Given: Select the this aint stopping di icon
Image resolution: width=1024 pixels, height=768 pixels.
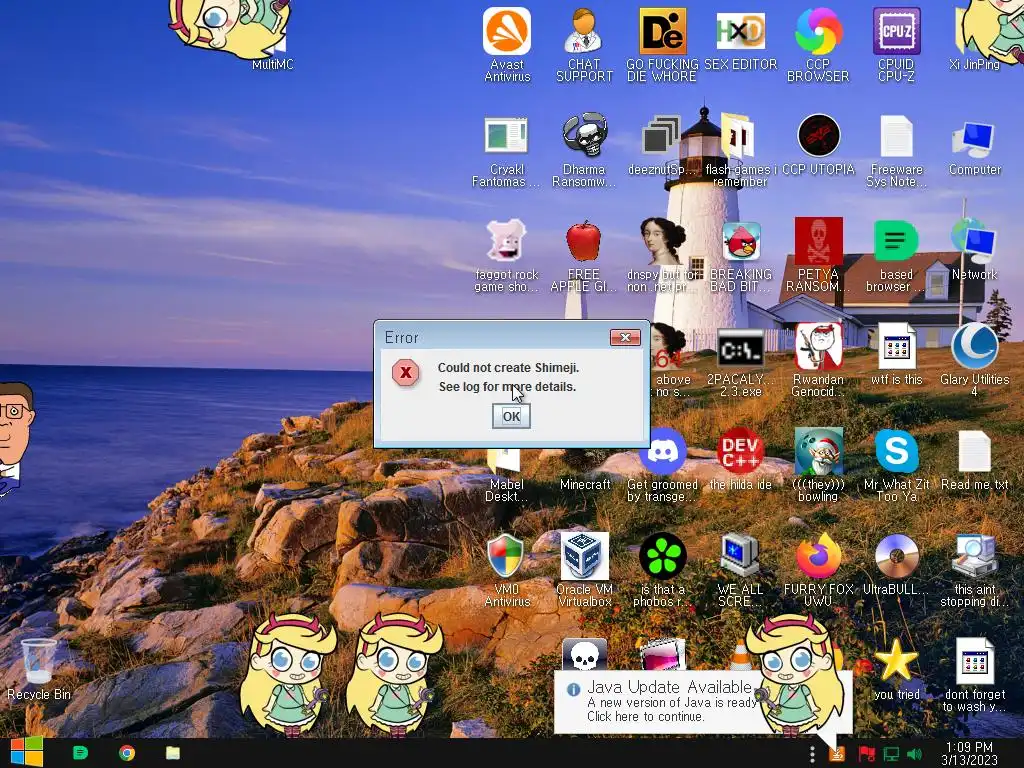Looking at the screenshot, I should pos(974,569).
